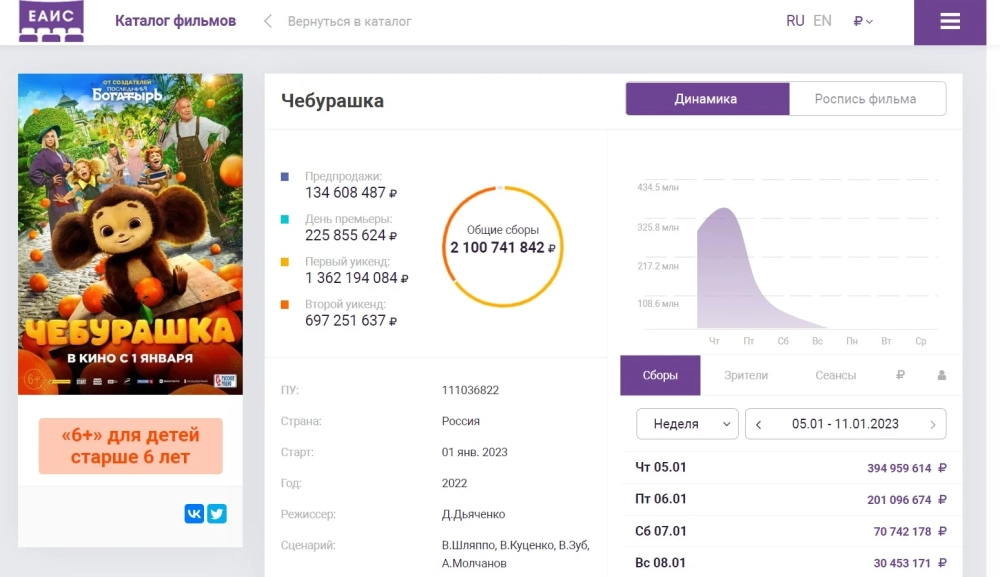
Task: Switch to Динамика view
Action: 706,99
